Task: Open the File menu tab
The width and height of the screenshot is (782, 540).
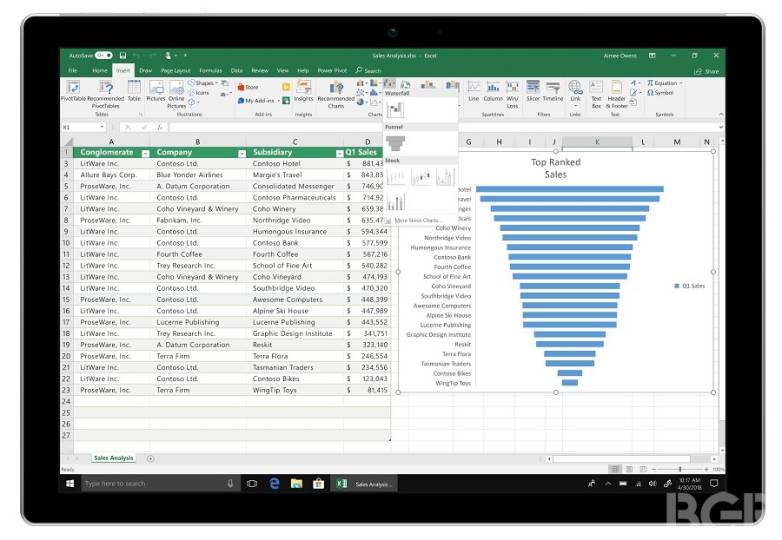Action: pyautogui.click(x=73, y=70)
